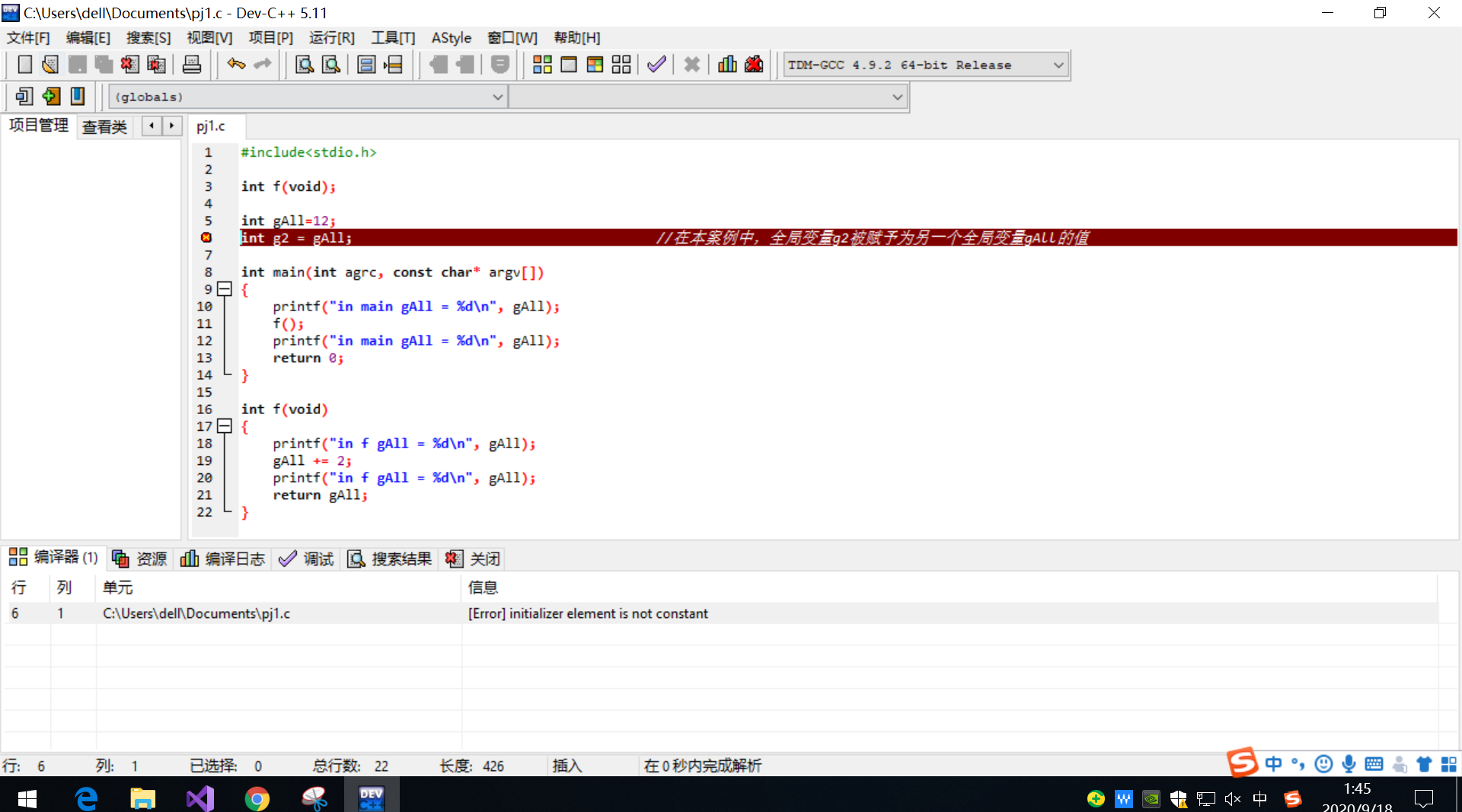Undo the last edit
This screenshot has height=812, width=1462.
pyautogui.click(x=236, y=65)
